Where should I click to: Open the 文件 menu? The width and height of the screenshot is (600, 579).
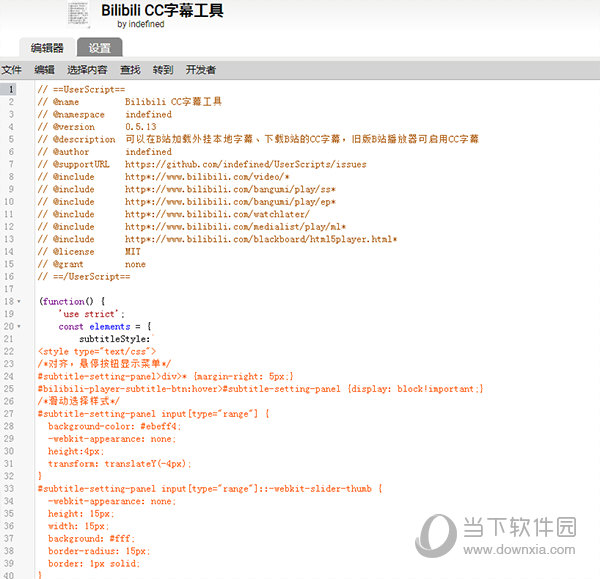point(11,70)
